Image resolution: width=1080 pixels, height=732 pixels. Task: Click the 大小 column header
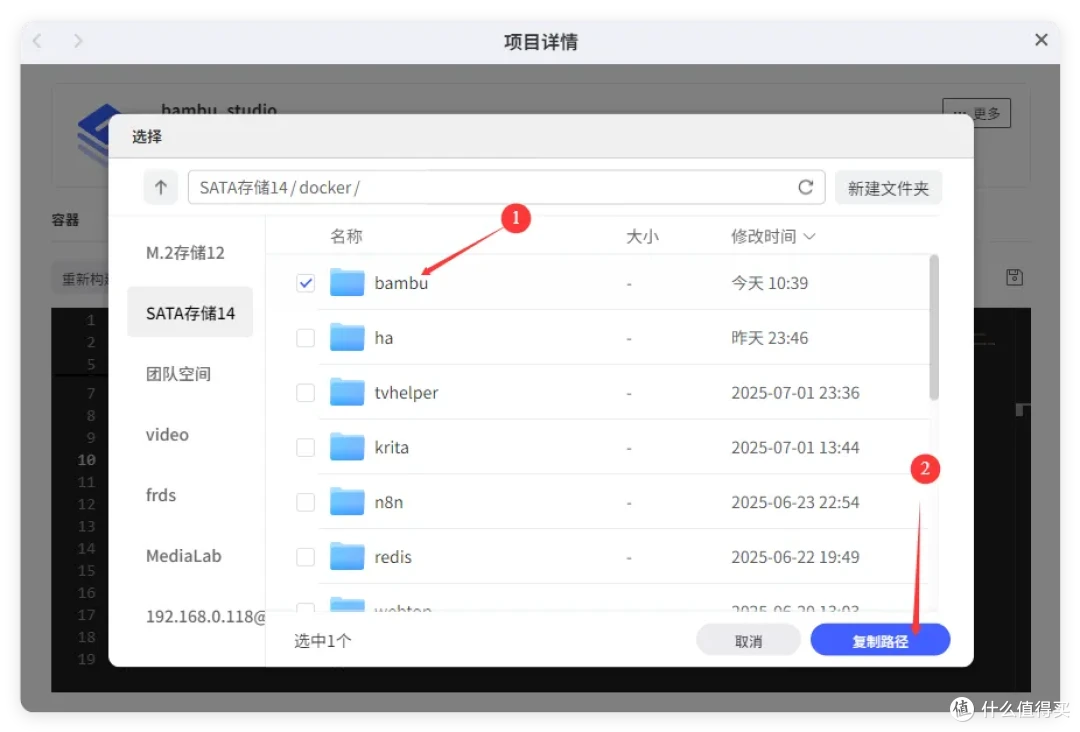click(642, 236)
